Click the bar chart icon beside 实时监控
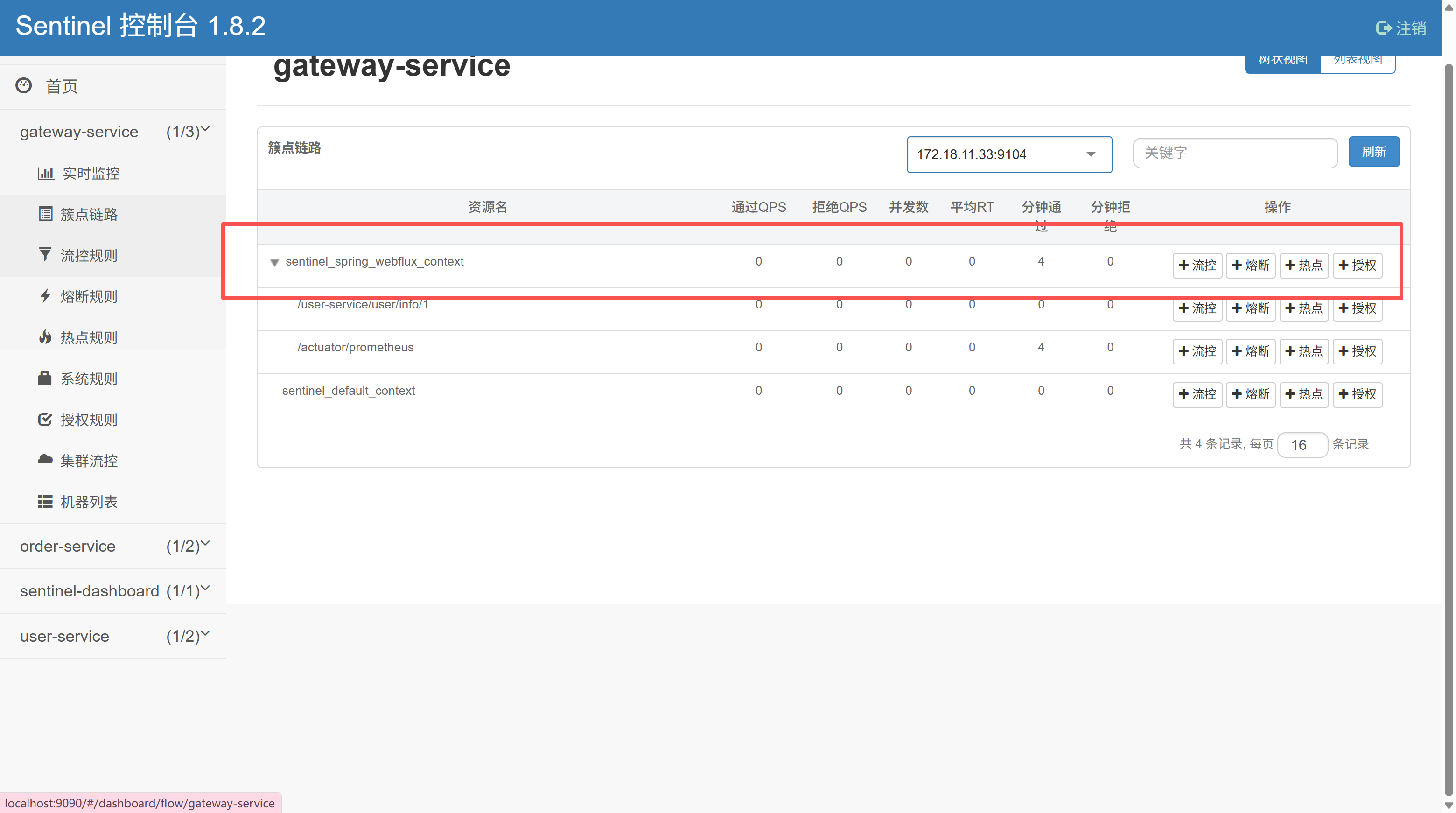This screenshot has height=813, width=1456. [46, 173]
